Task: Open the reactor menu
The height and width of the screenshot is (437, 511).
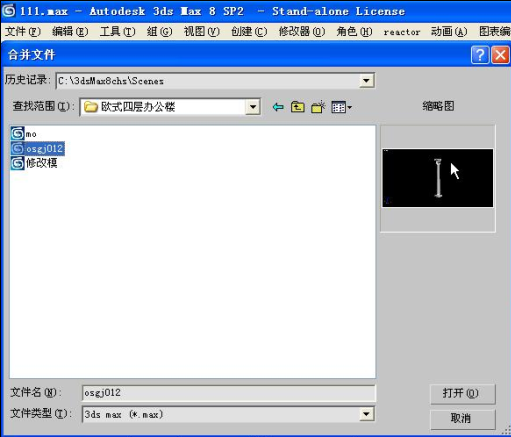Action: click(402, 32)
